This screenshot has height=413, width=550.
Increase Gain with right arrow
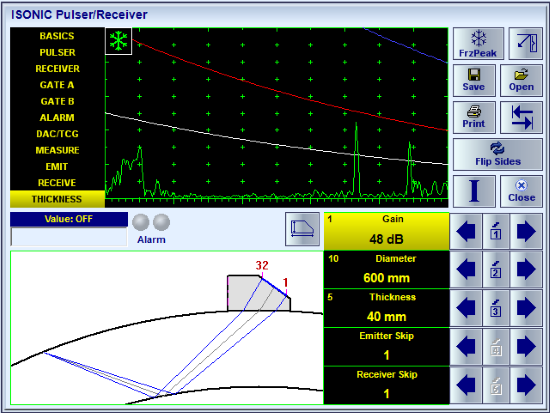[526, 231]
